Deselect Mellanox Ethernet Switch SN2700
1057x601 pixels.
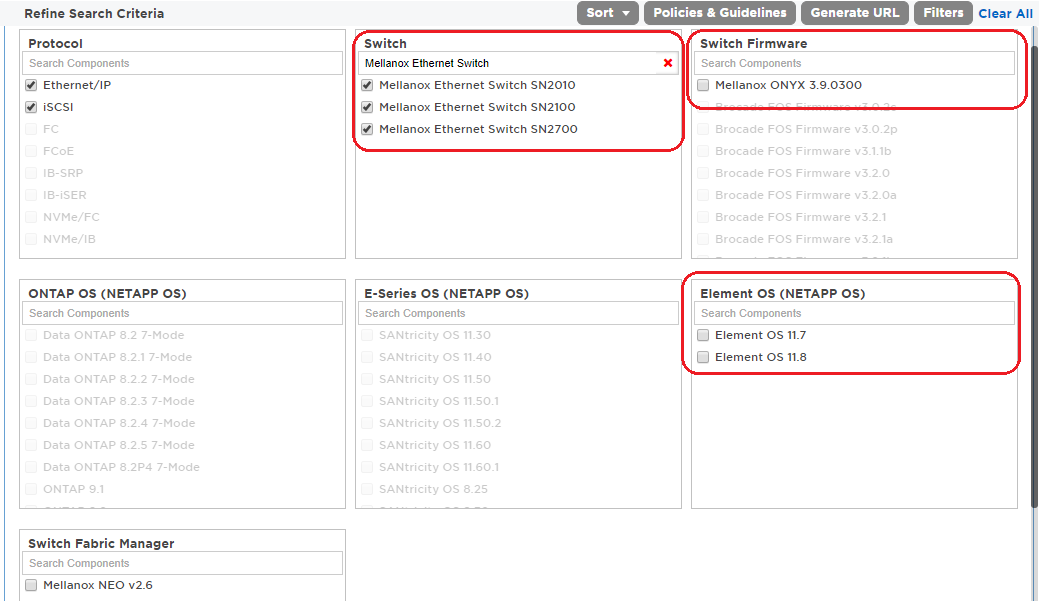(x=367, y=129)
